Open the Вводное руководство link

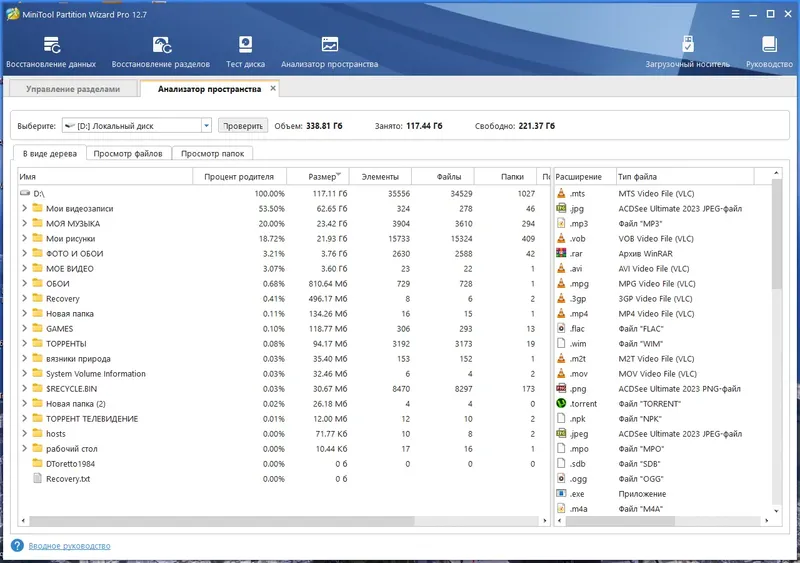pos(69,546)
